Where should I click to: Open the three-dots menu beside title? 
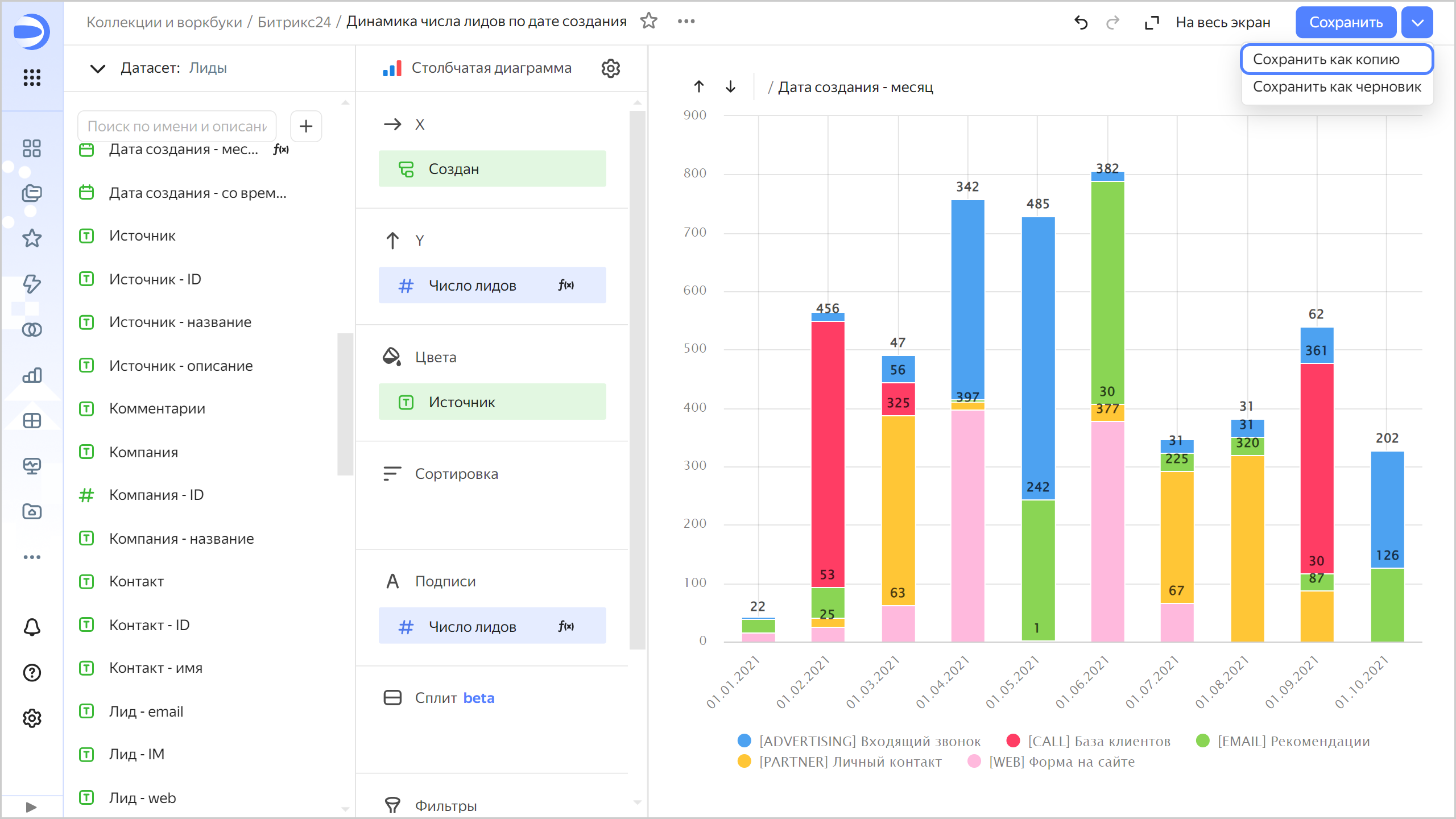coord(686,22)
